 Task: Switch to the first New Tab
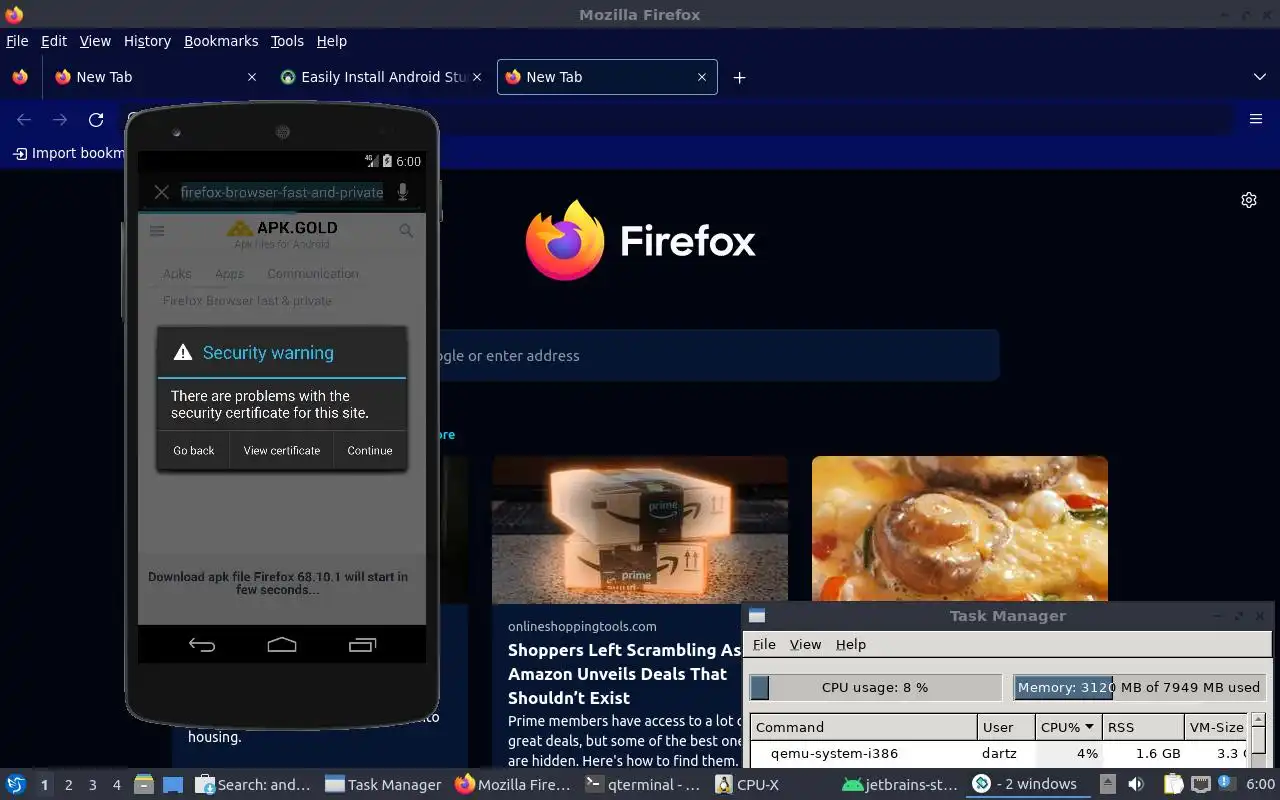[x=155, y=77]
